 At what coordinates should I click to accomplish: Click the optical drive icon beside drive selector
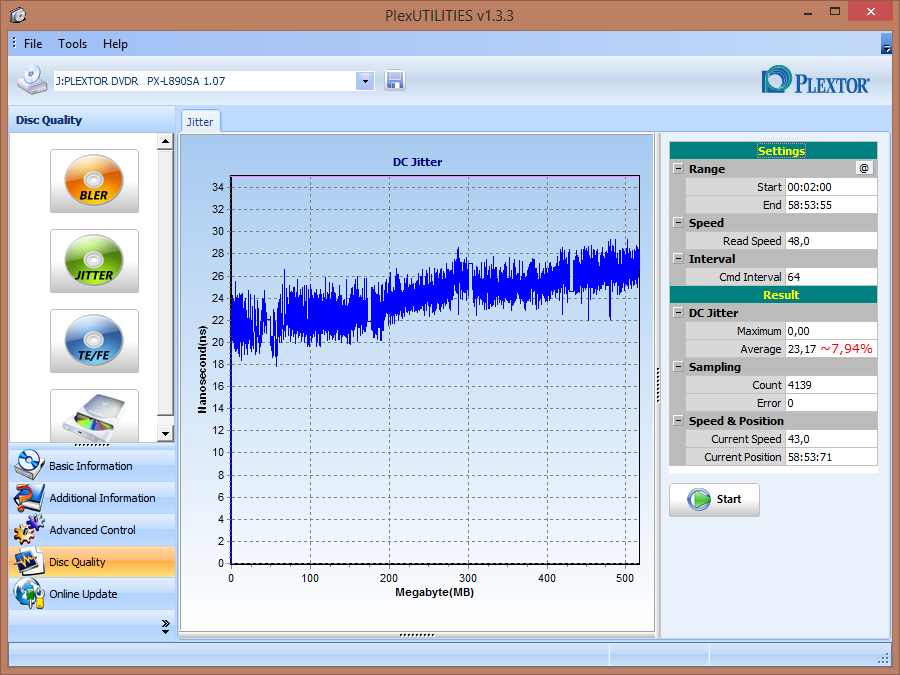(32, 80)
